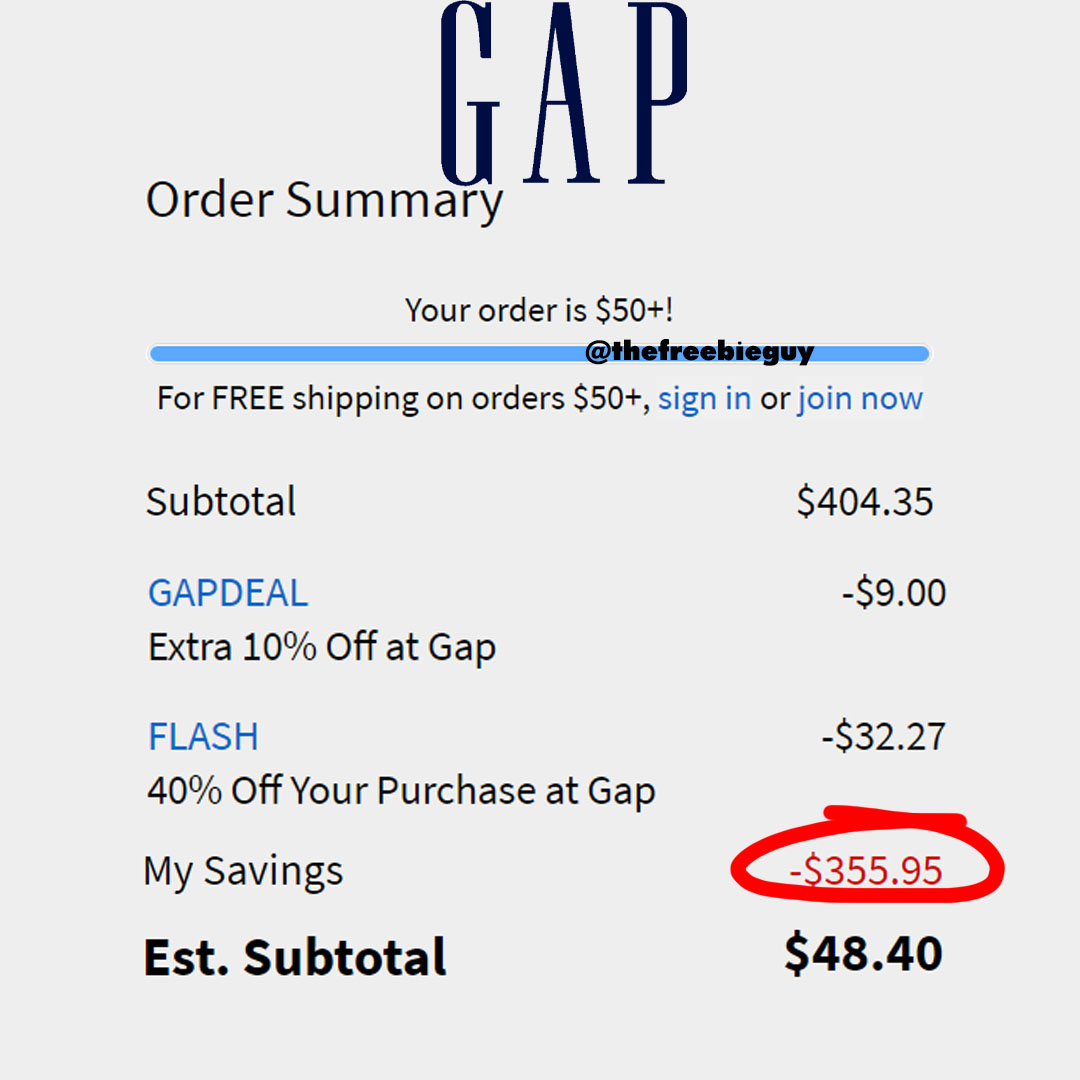1080x1080 pixels.
Task: Select the My Savings label
Action: [x=245, y=871]
